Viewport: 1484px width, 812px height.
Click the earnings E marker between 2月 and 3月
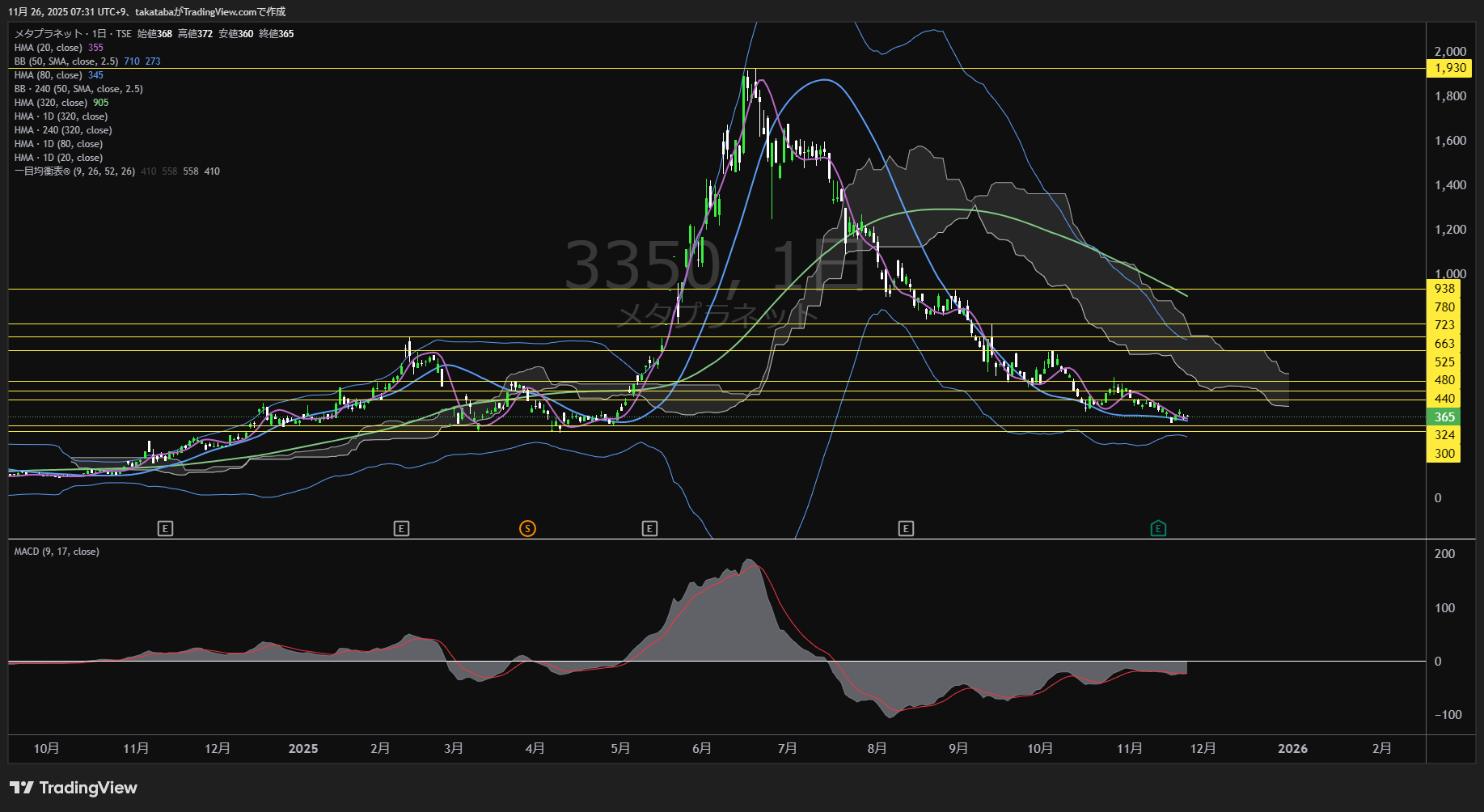click(401, 529)
